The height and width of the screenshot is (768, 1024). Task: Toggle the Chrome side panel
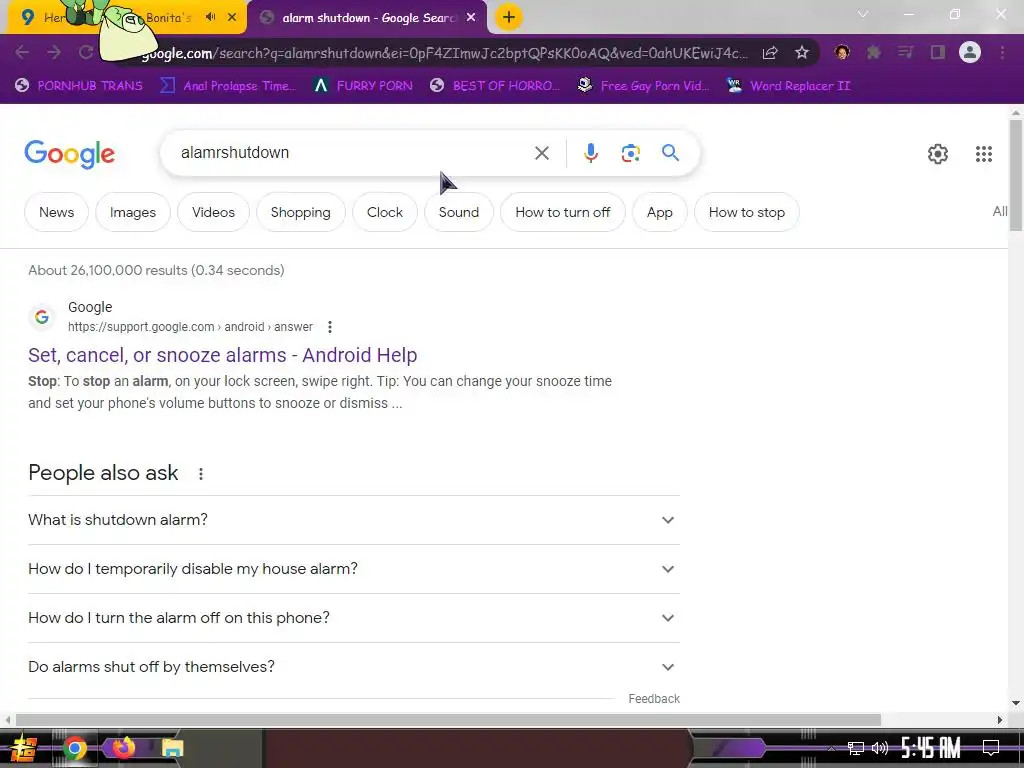coord(938,52)
